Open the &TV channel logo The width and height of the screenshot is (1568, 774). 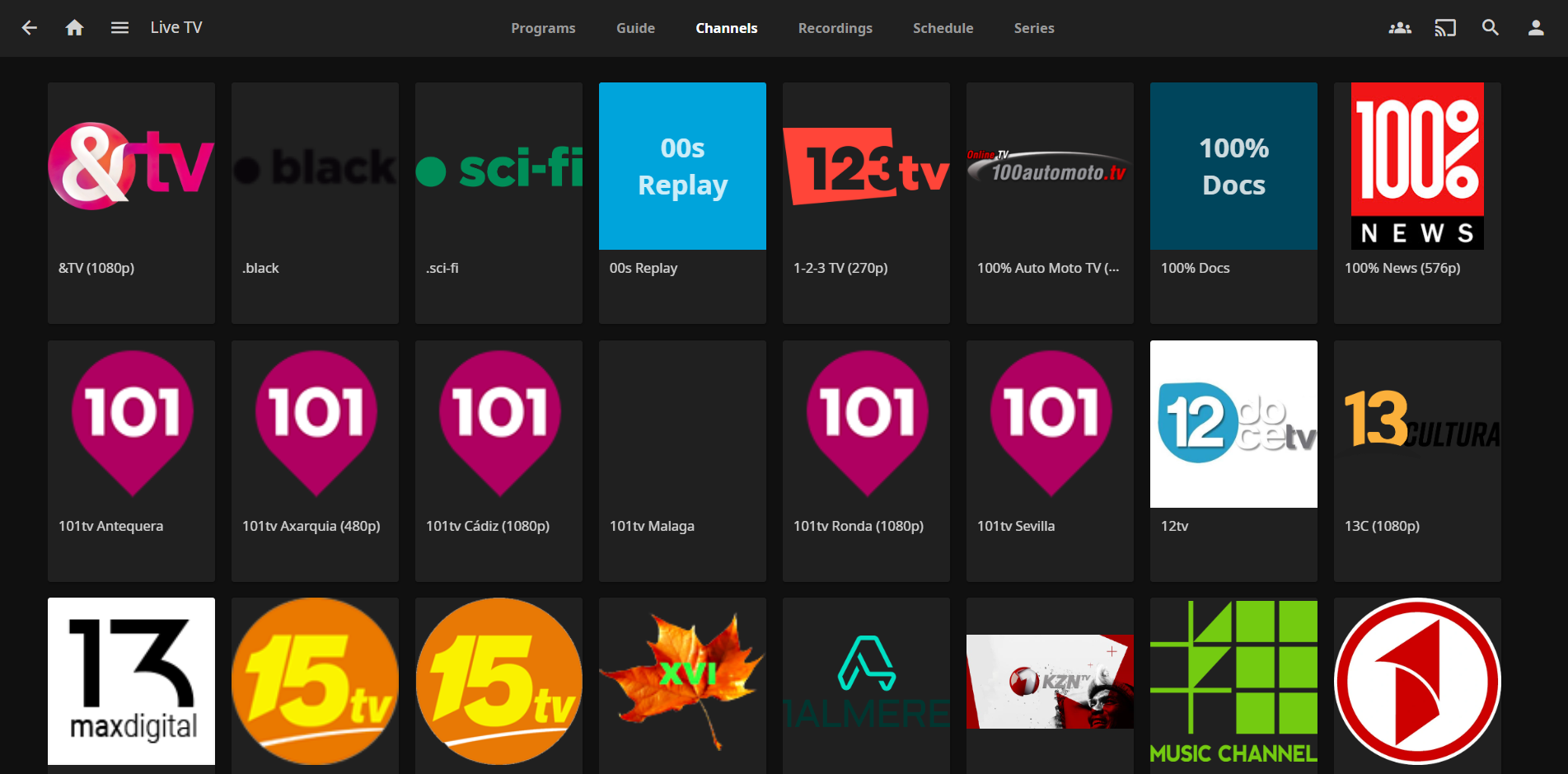(131, 166)
